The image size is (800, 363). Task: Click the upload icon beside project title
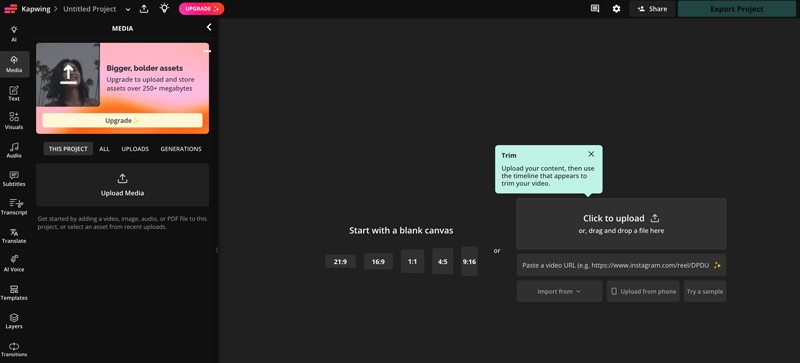[x=144, y=9]
